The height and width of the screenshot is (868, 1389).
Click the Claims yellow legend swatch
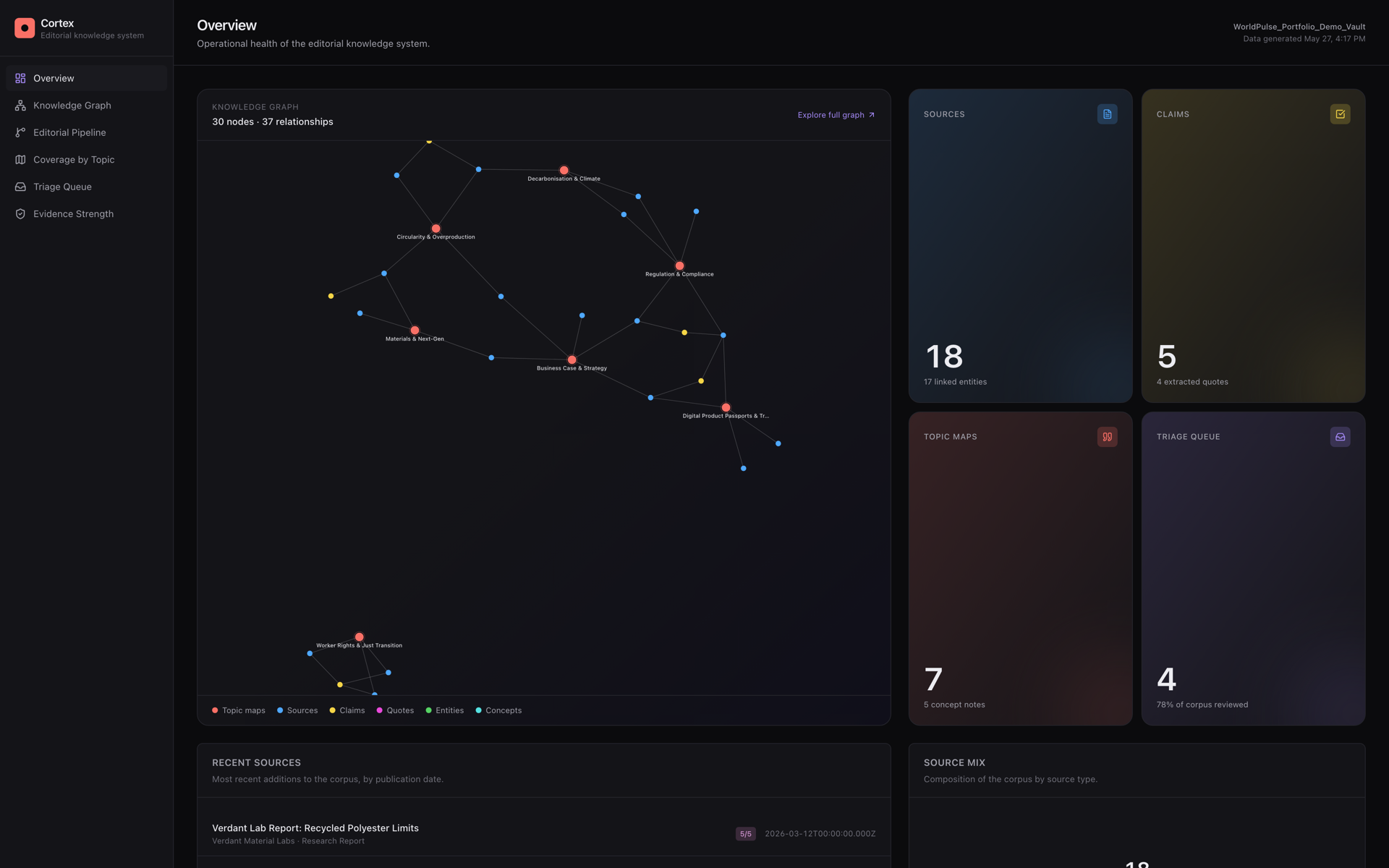[x=332, y=710]
